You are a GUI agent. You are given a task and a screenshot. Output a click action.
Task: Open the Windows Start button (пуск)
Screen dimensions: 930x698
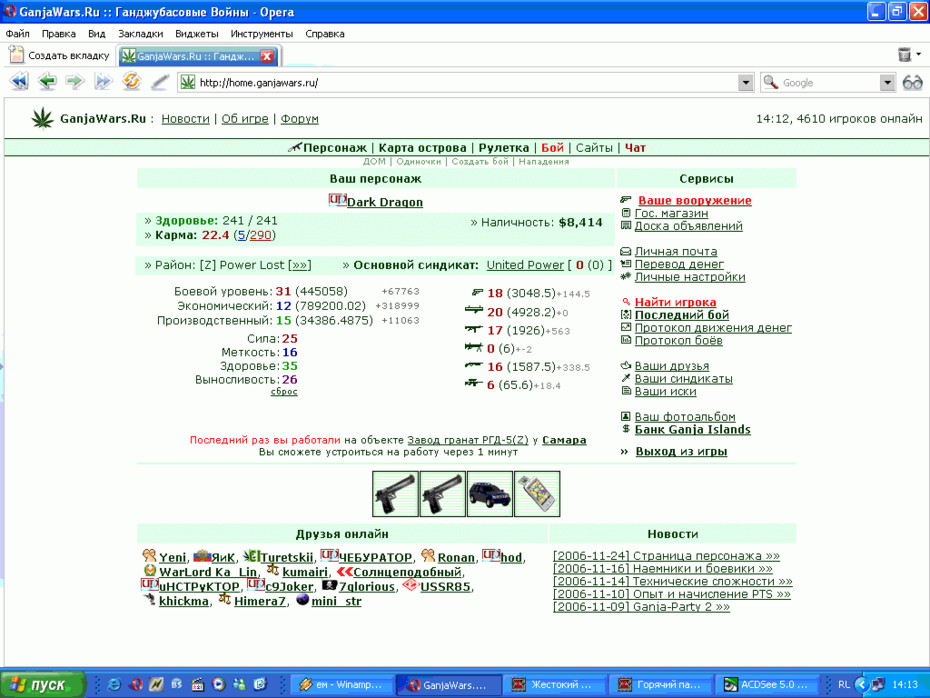pos(42,684)
